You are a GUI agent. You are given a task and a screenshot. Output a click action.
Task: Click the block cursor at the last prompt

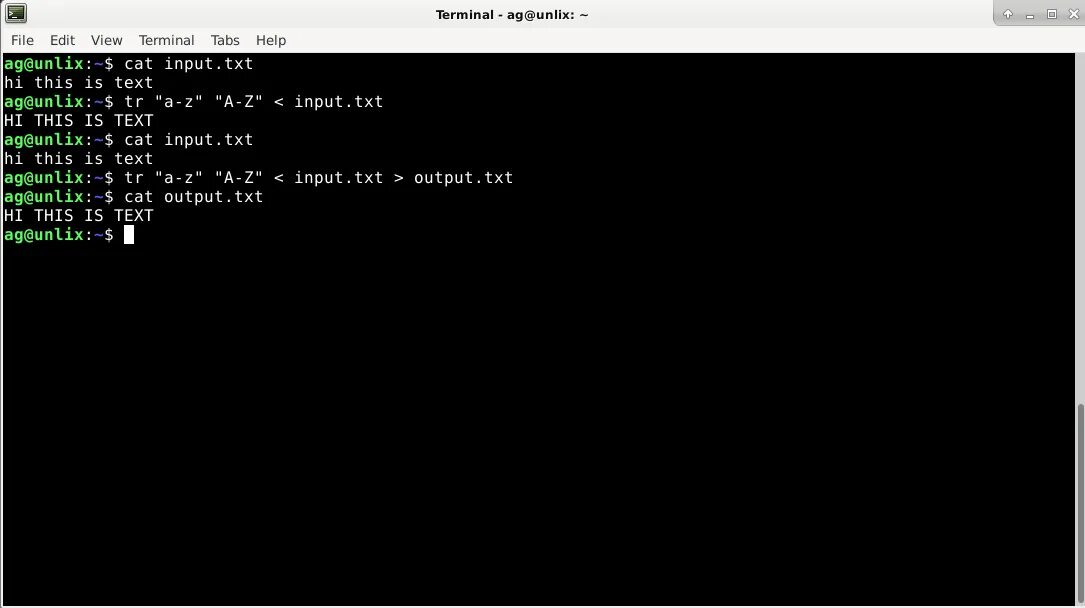click(x=129, y=234)
